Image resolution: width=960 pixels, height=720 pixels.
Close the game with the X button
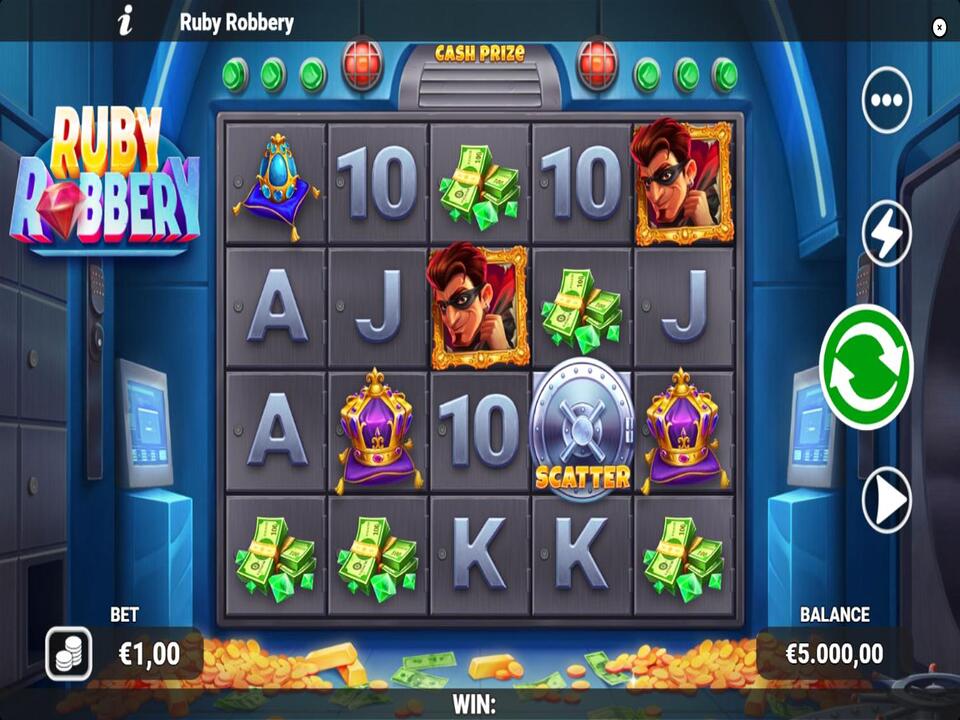[939, 27]
